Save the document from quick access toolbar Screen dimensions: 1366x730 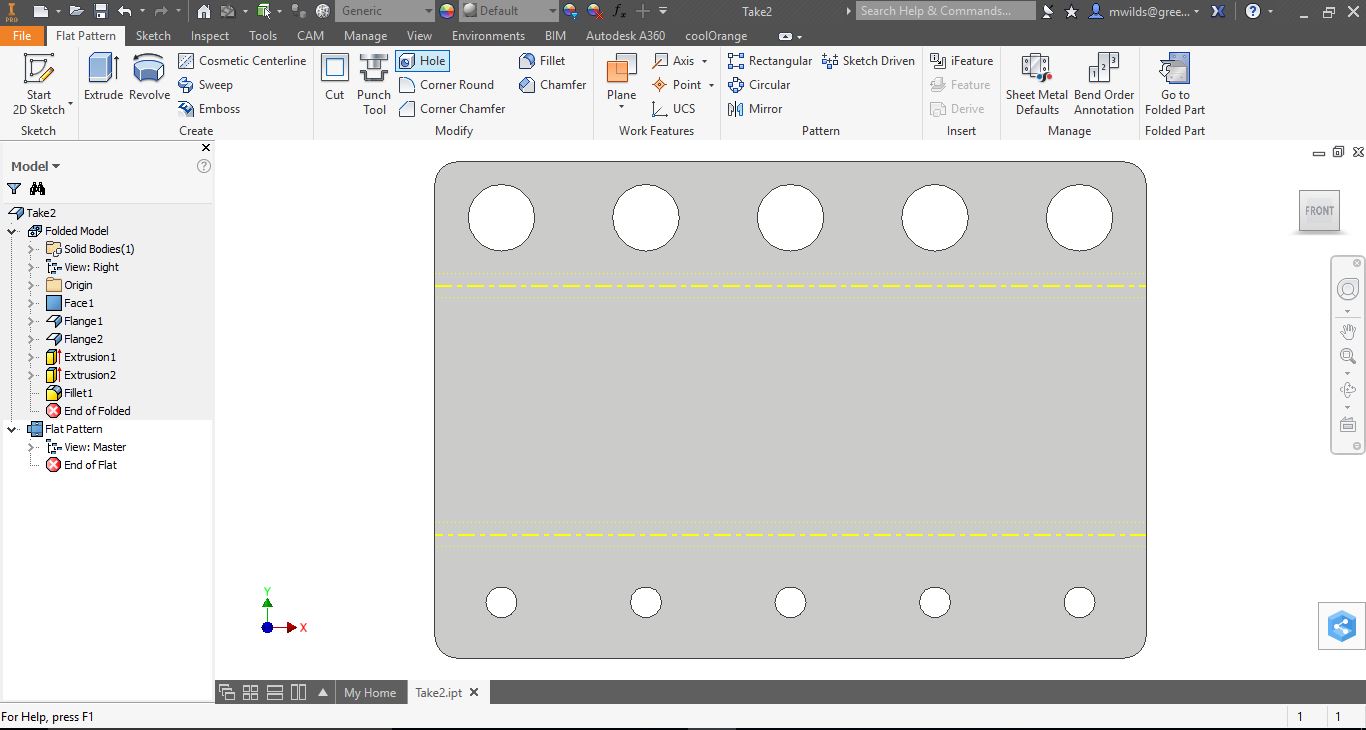pyautogui.click(x=101, y=11)
